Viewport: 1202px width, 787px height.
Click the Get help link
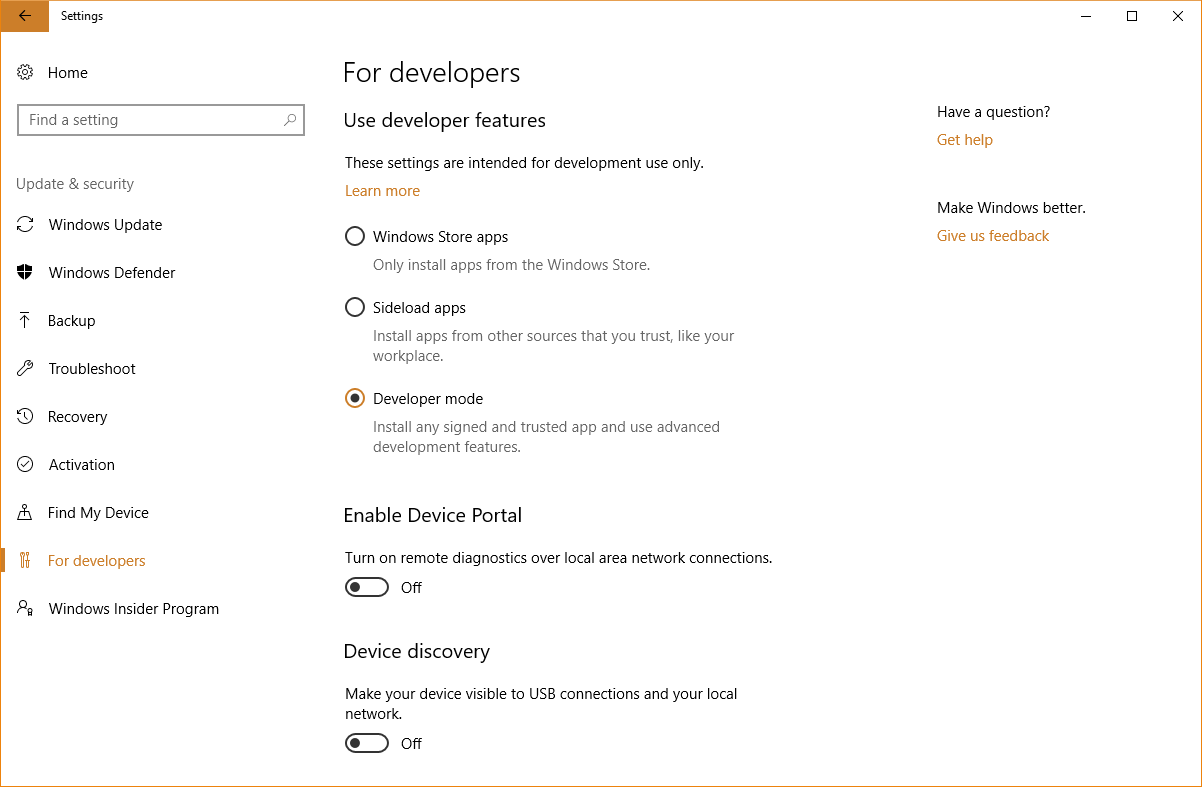964,140
